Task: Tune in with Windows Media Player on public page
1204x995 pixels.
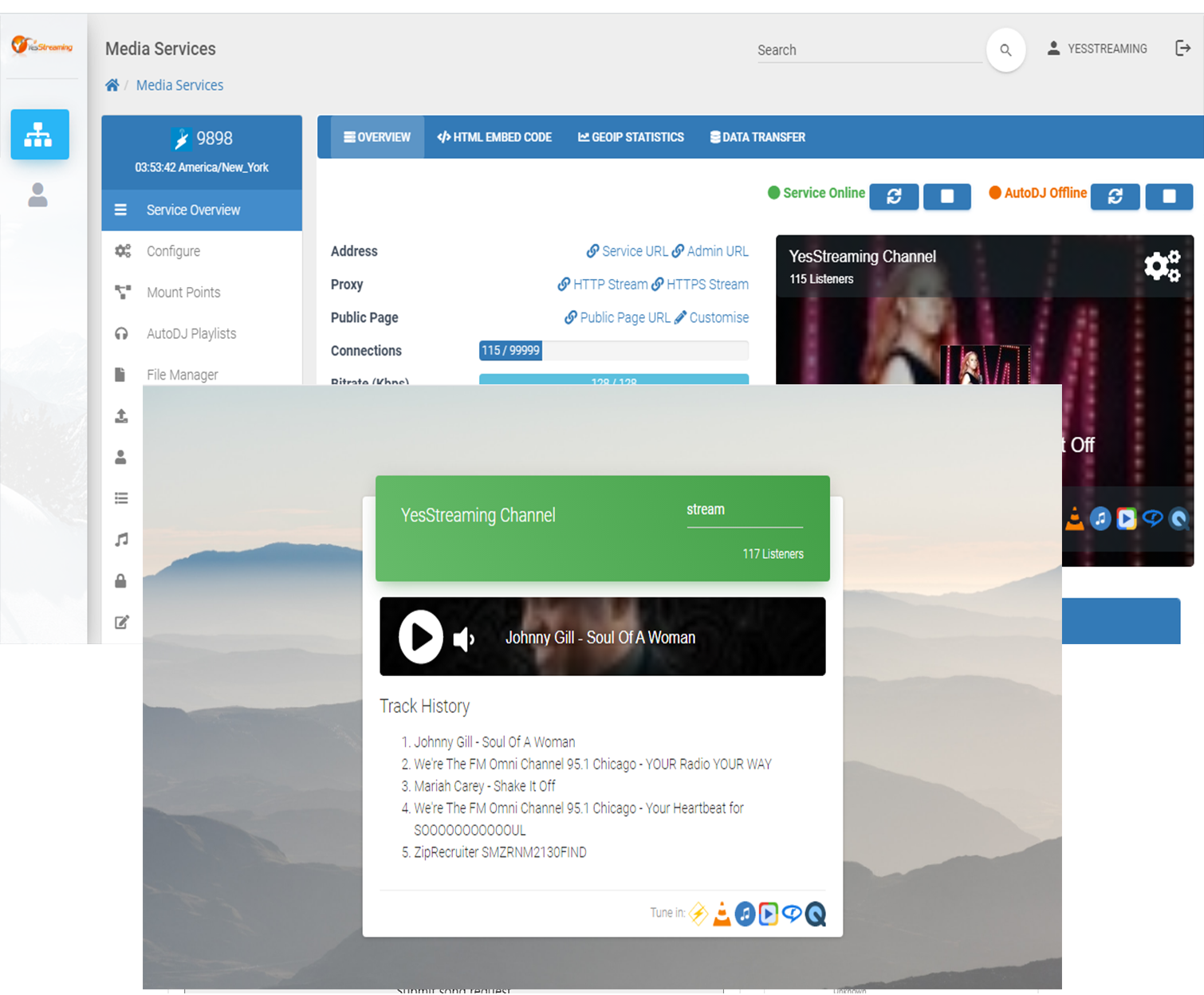Action: 768,914
